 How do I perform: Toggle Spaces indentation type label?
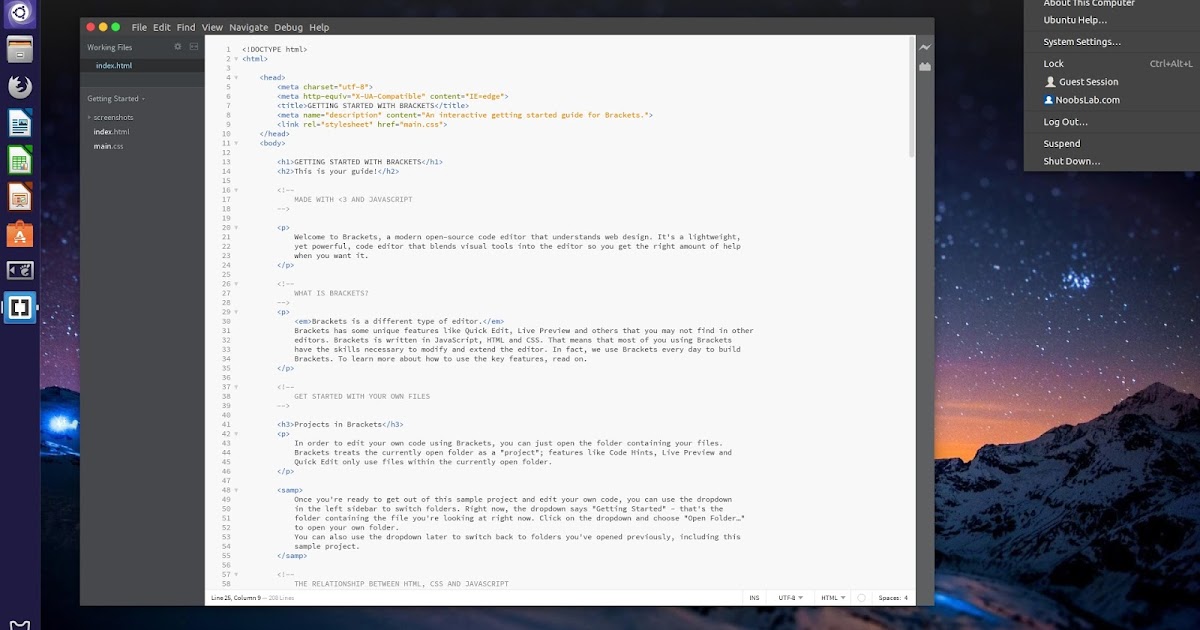click(888, 598)
